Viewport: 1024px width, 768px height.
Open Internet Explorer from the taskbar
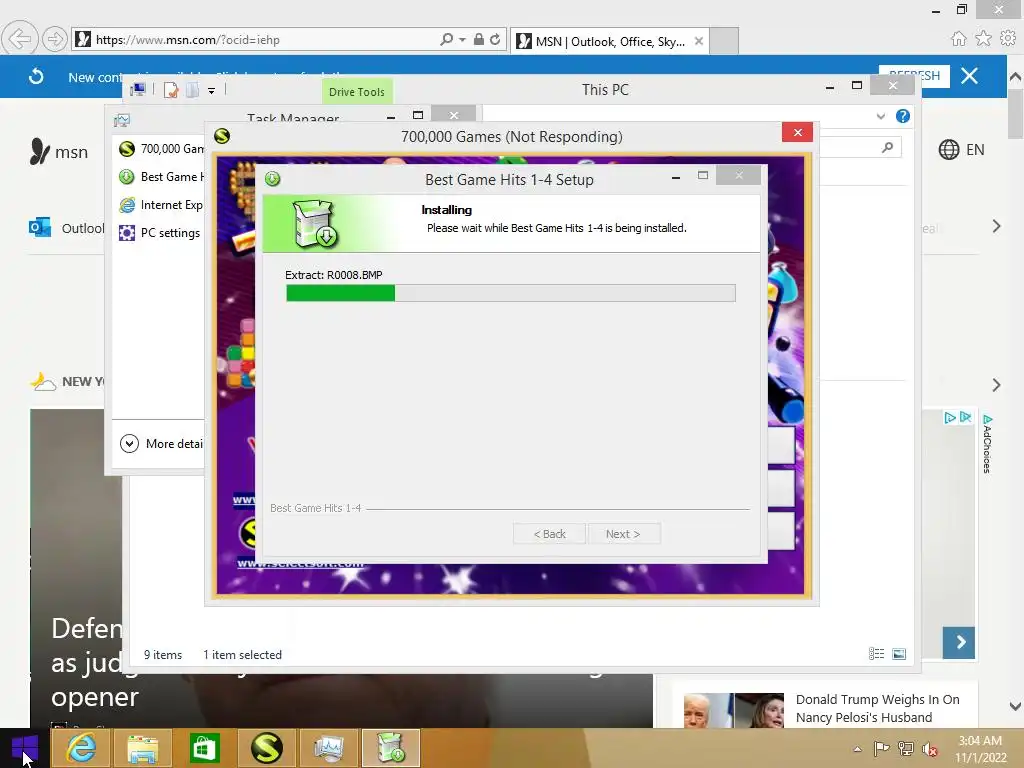tap(80, 748)
